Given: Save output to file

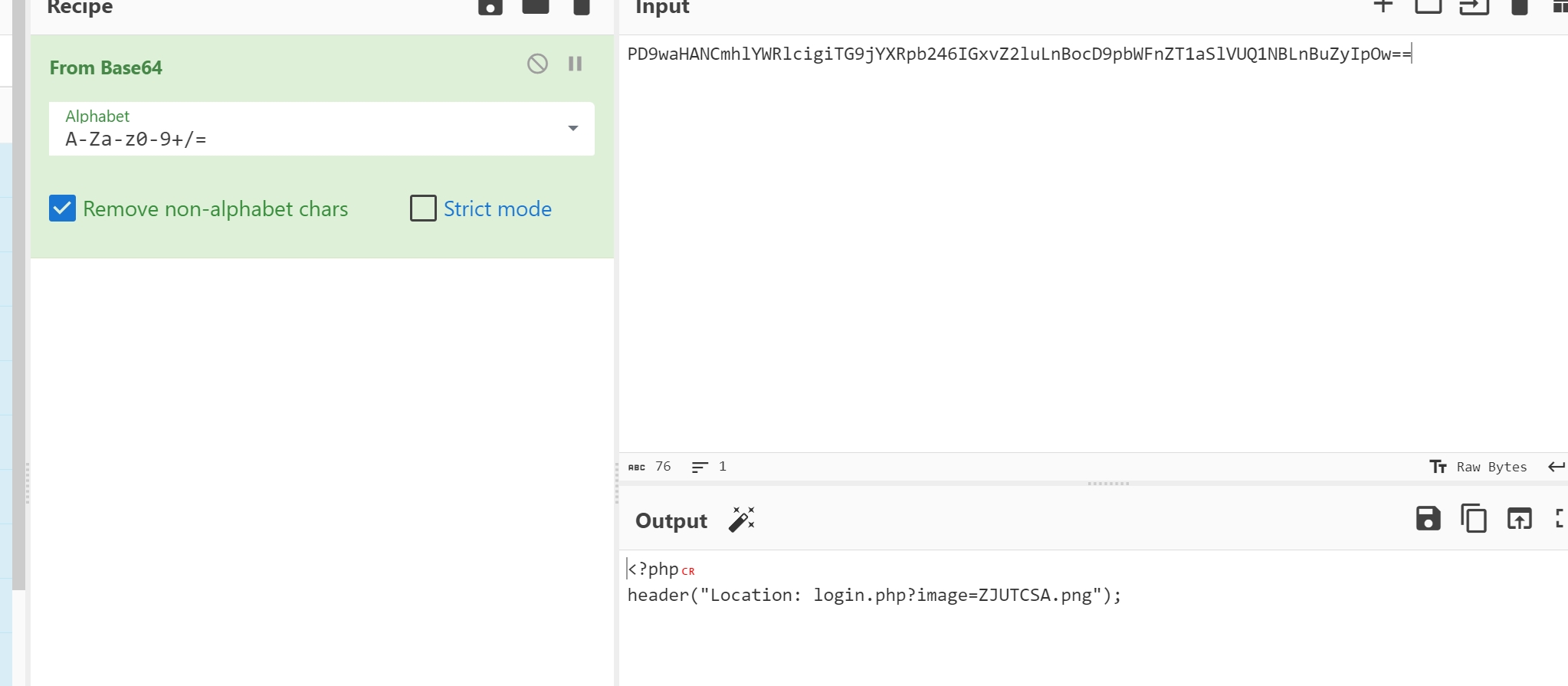Looking at the screenshot, I should tap(1428, 519).
